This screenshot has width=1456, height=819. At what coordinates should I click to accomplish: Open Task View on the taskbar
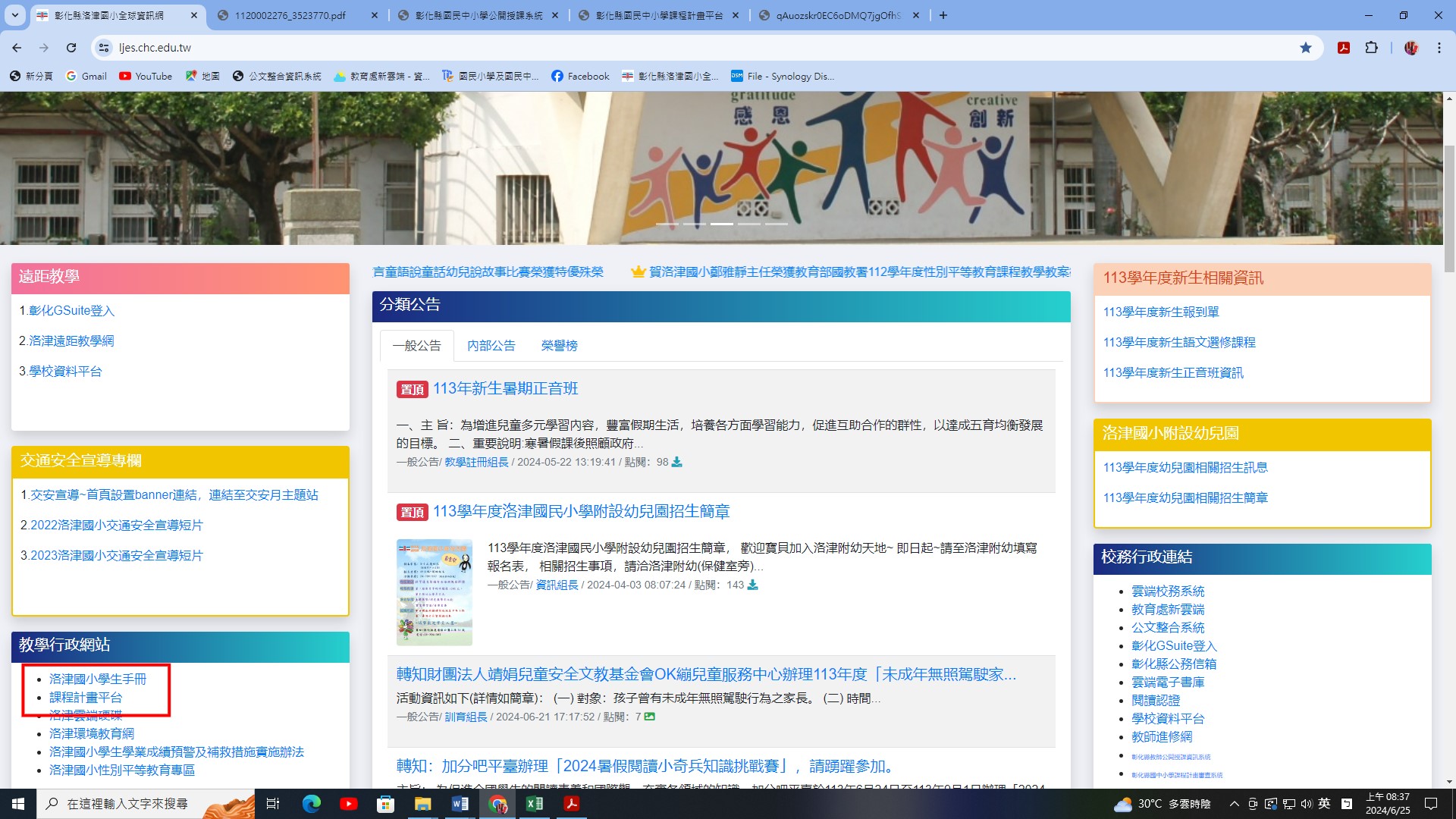pos(273,804)
